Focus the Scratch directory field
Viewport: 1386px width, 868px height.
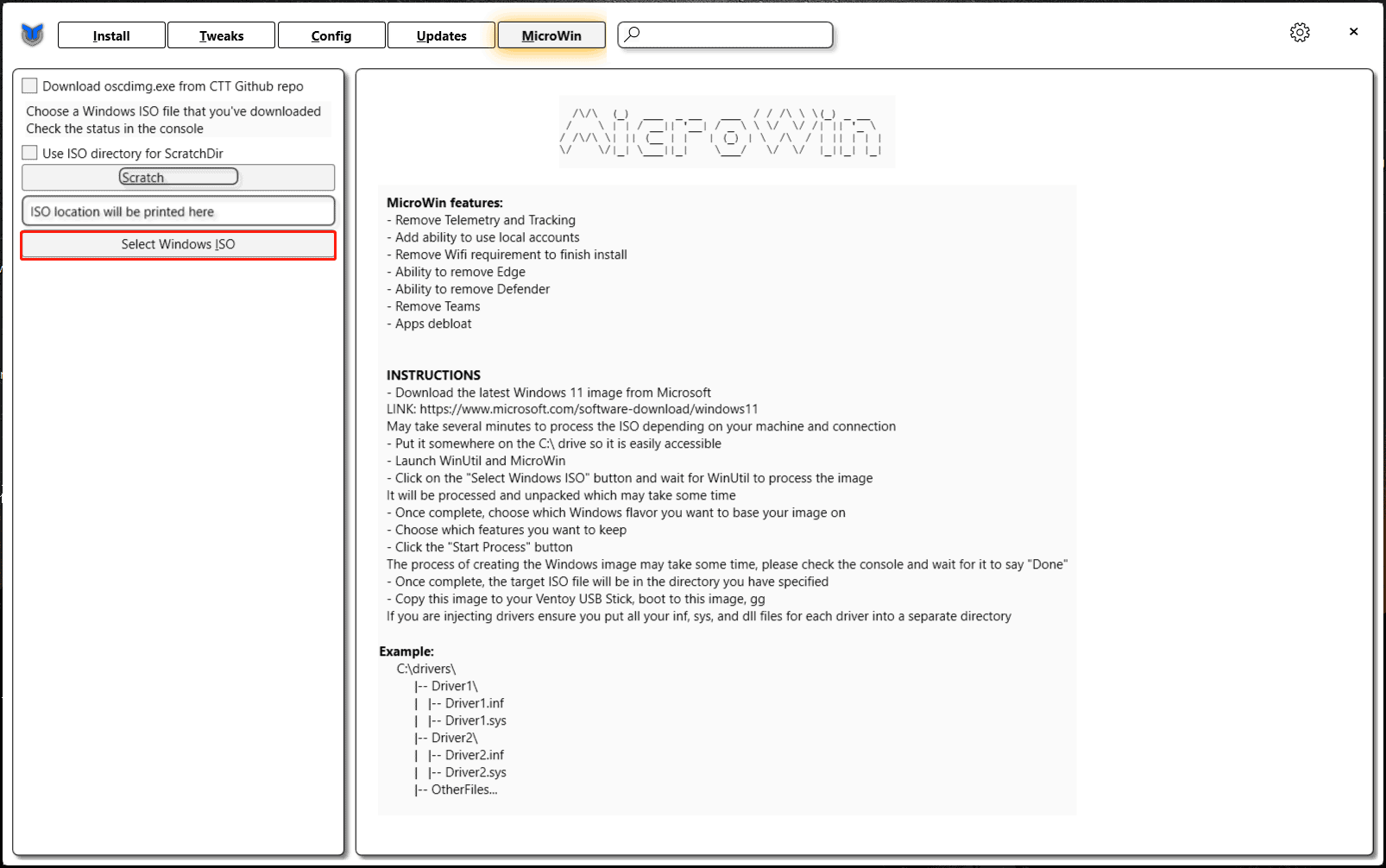(x=179, y=177)
